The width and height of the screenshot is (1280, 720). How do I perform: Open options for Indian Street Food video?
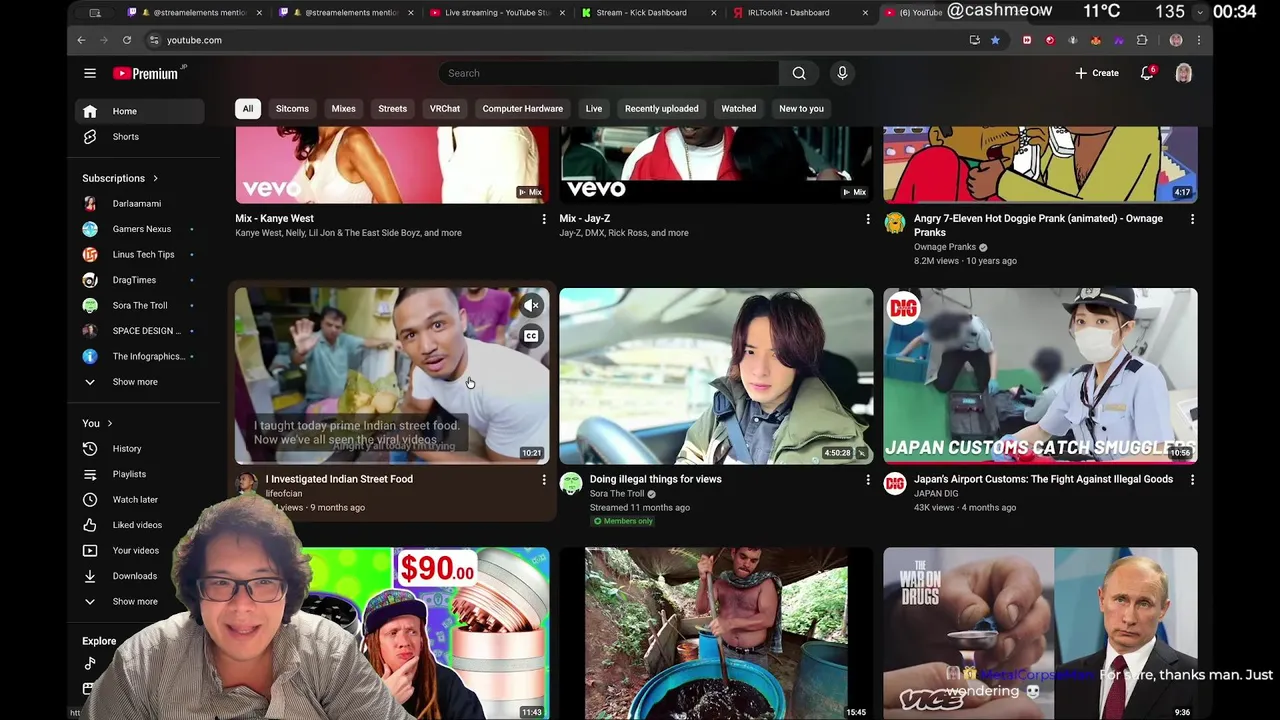pos(544,480)
